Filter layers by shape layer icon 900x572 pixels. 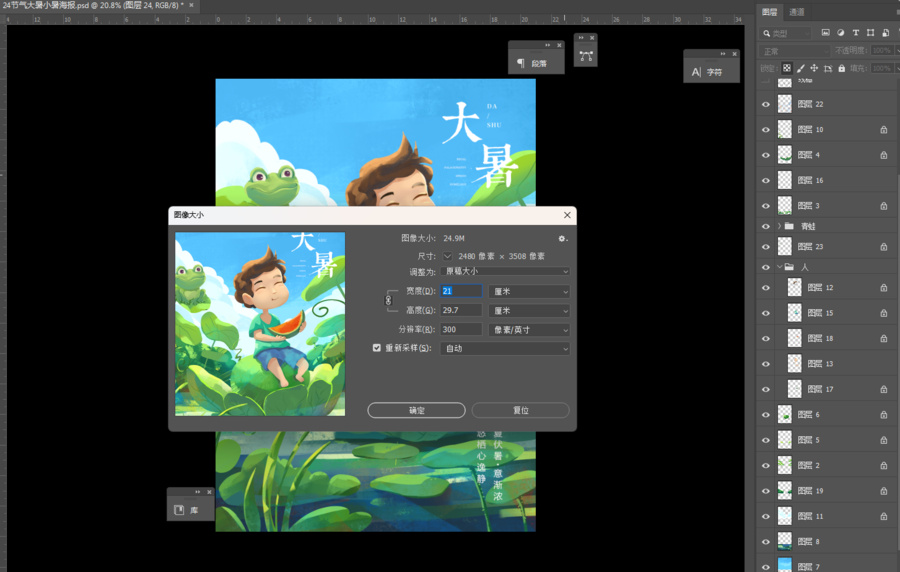pyautogui.click(x=870, y=33)
